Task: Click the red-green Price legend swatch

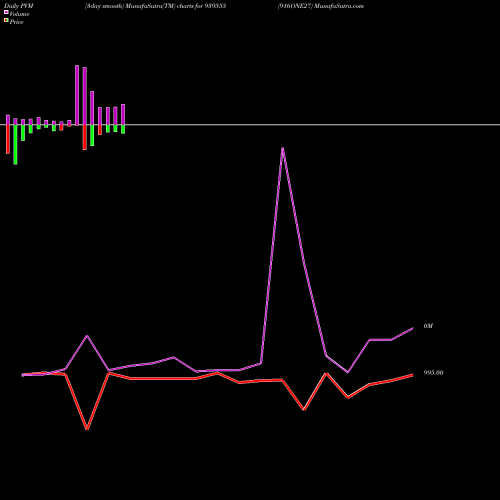Action: point(6,20)
